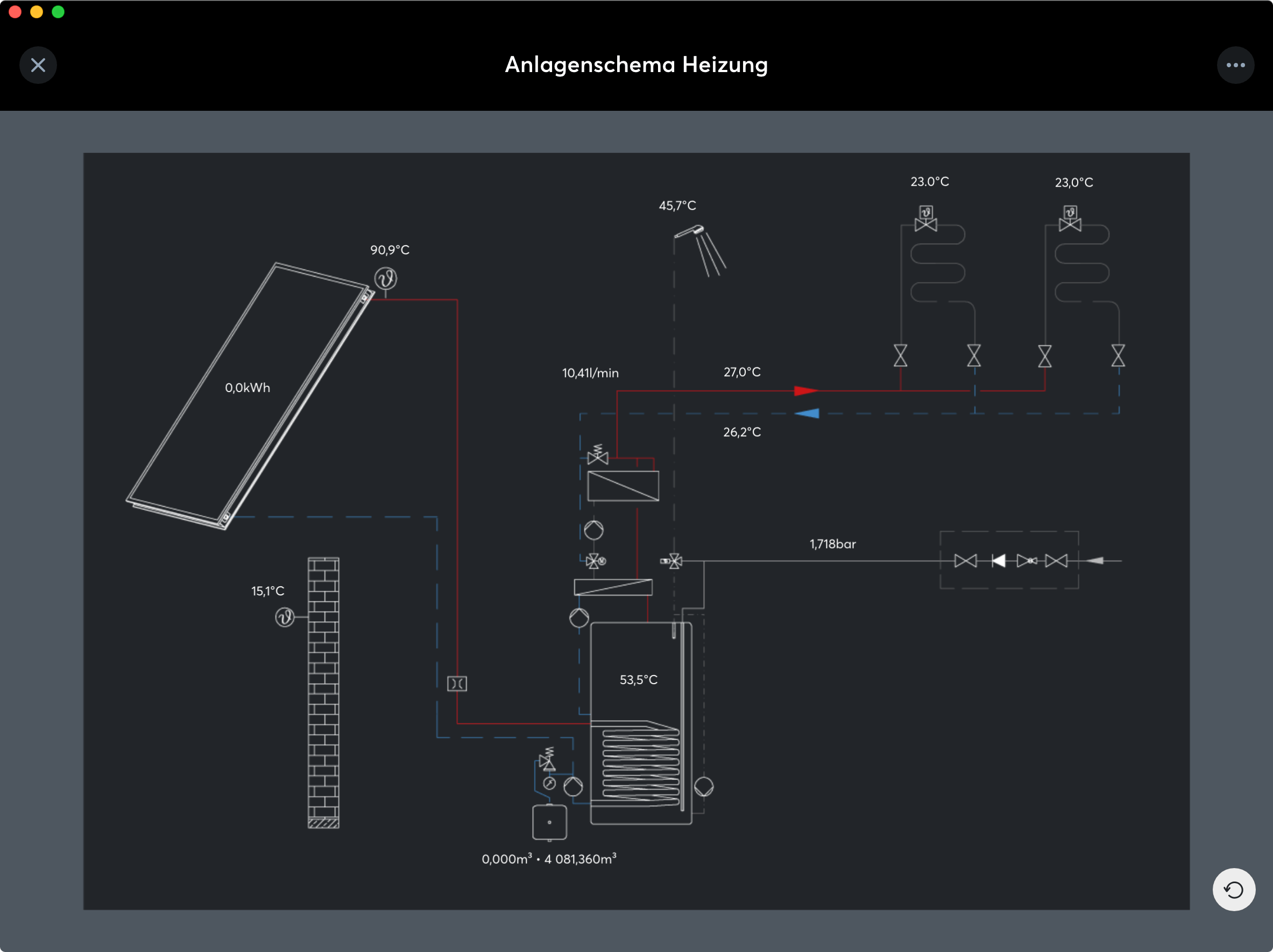Click the 1,718bar pressure value
The image size is (1273, 952).
[x=832, y=544]
